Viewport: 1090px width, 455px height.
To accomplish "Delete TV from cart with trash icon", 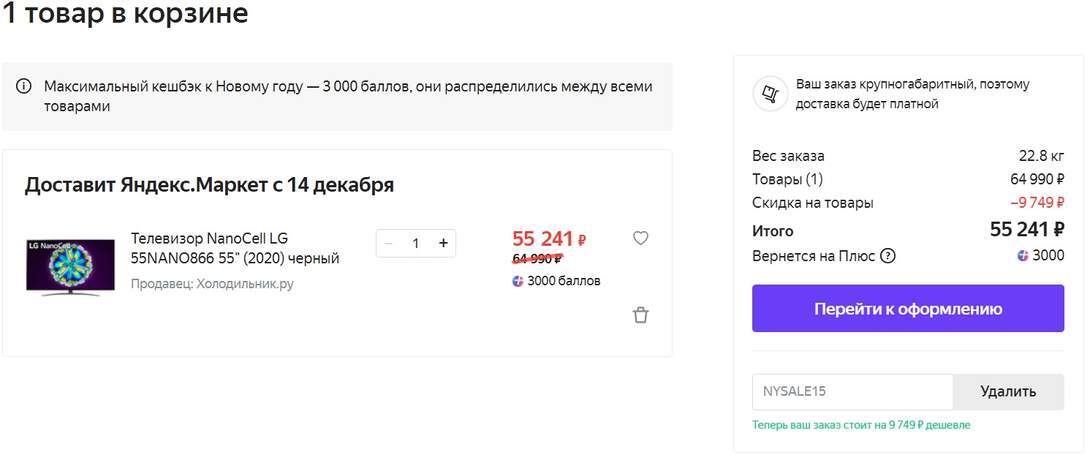I will (x=641, y=315).
